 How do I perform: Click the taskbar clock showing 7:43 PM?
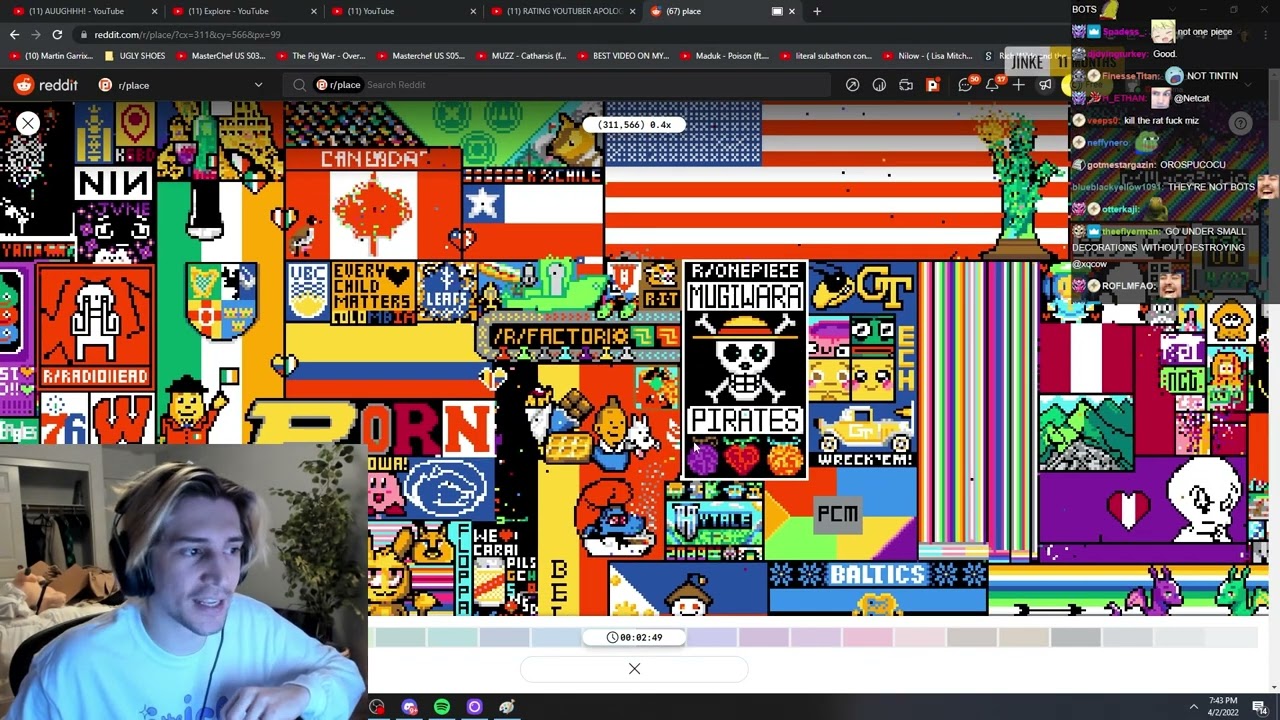(1222, 707)
